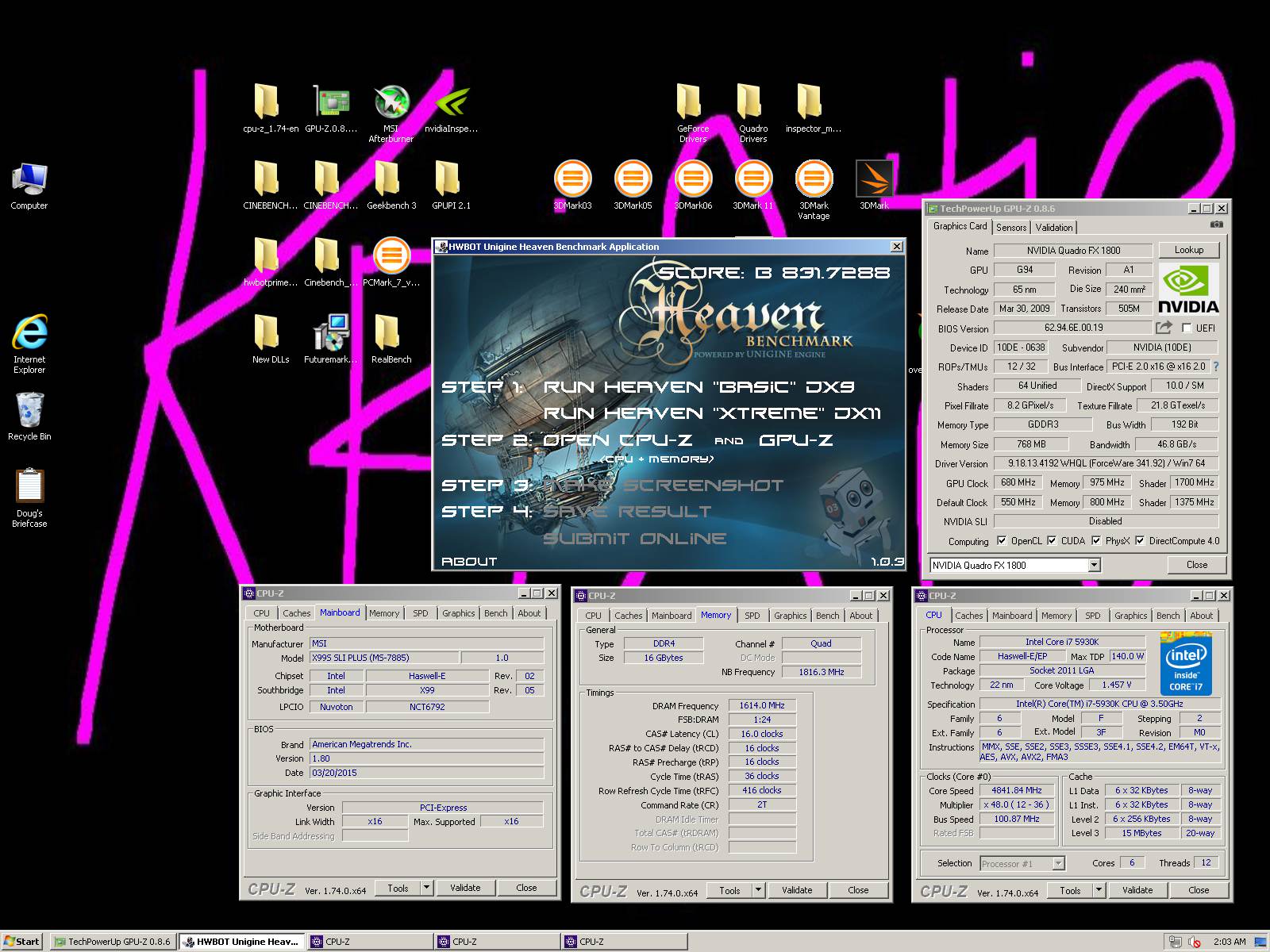Screen dimensions: 1270x952
Task: Select Caches tab in Mainboard CPU-Z window
Action: point(296,613)
